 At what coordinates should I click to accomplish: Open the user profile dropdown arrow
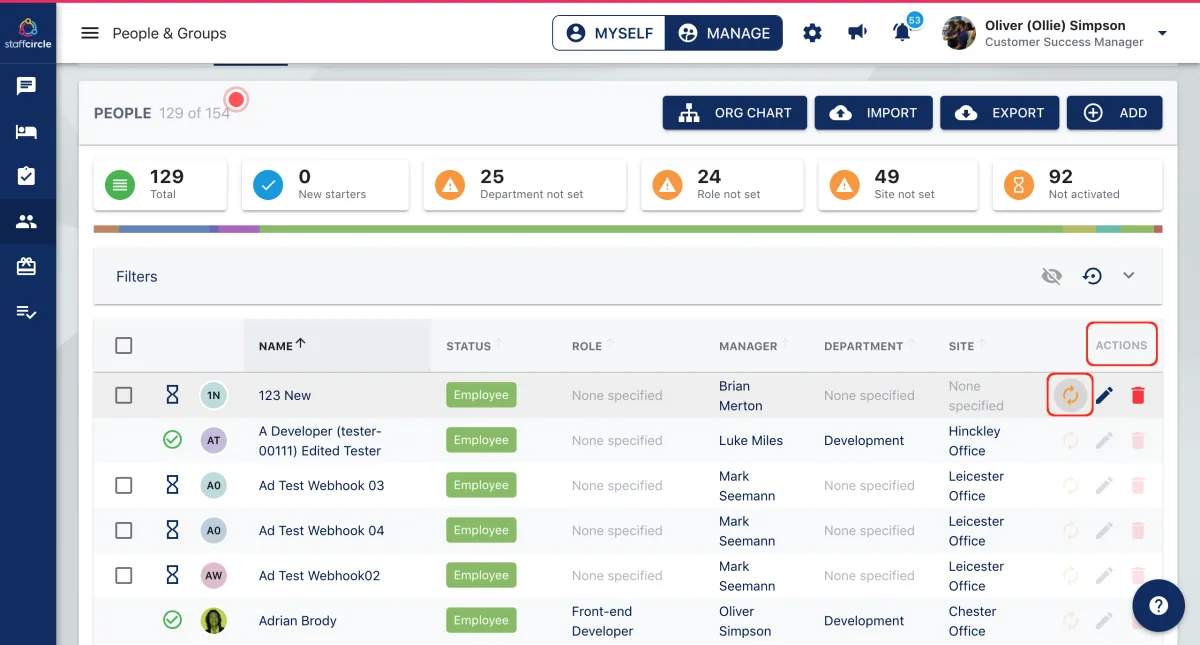[x=1162, y=33]
